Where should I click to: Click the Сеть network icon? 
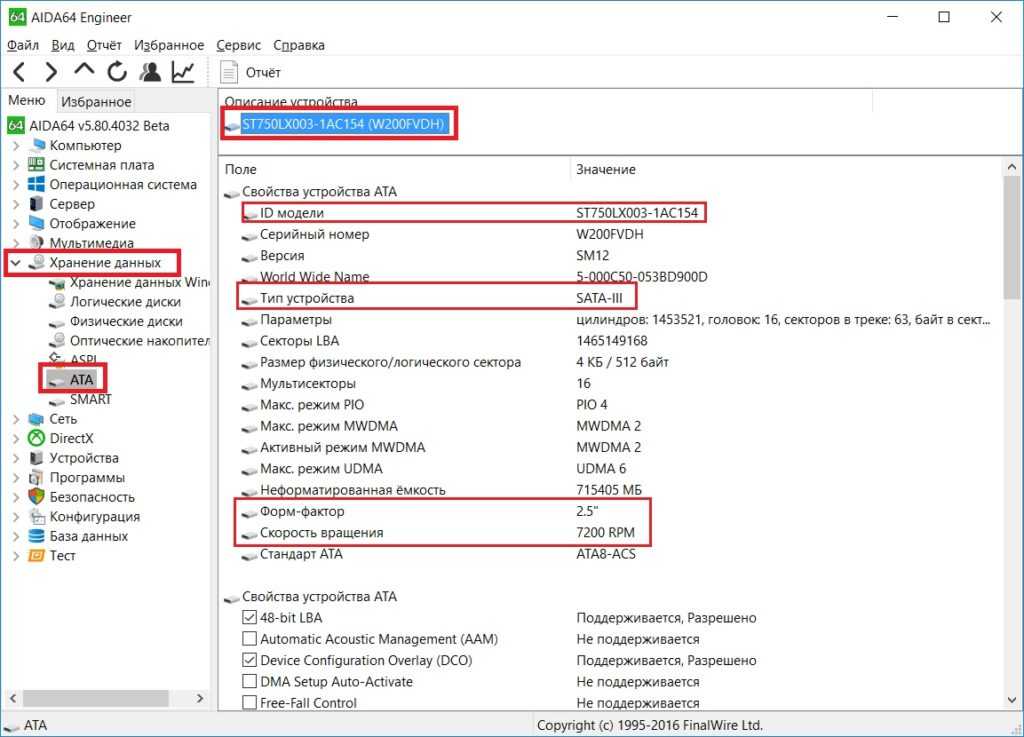pos(37,419)
